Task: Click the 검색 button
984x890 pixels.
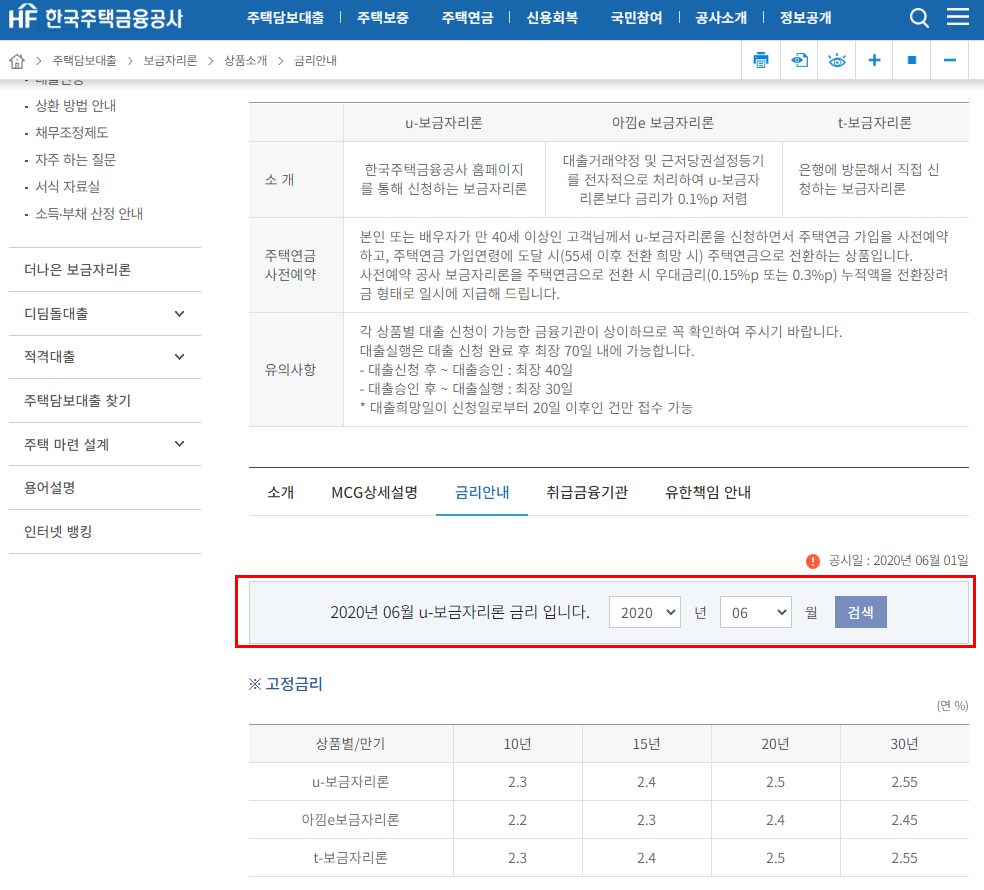Action: (860, 612)
